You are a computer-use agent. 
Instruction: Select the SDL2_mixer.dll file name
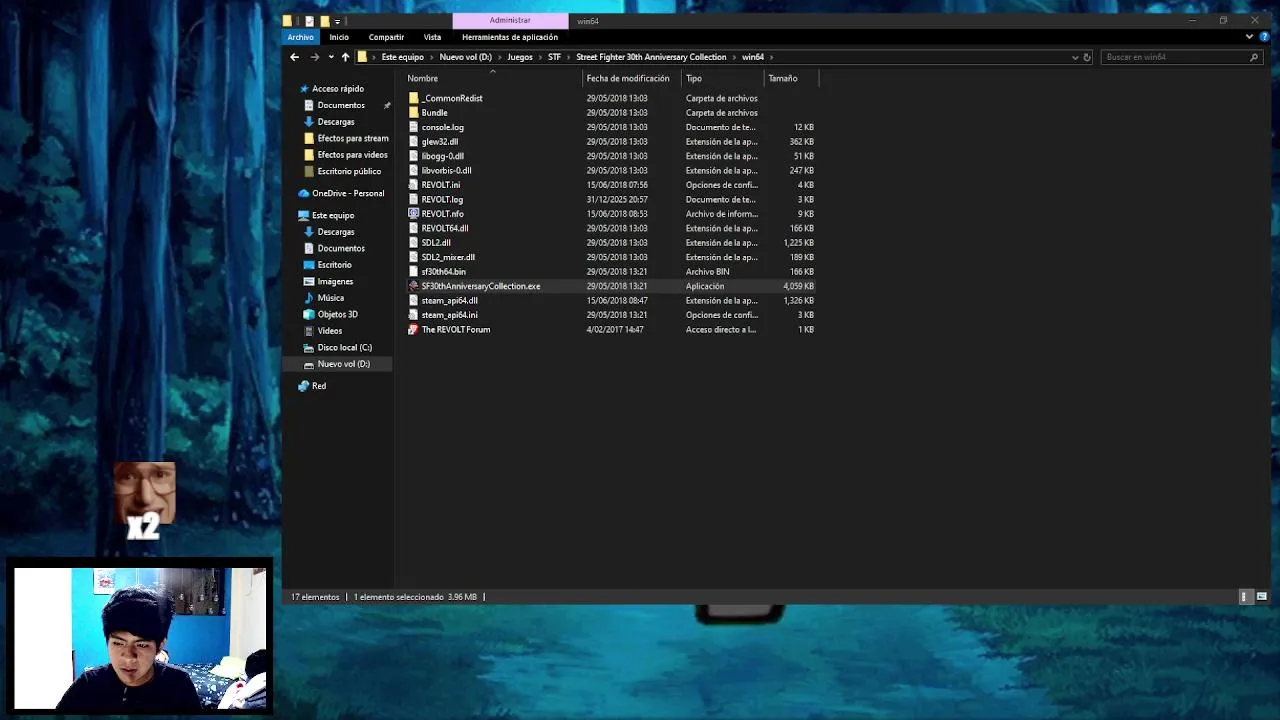[x=448, y=257]
